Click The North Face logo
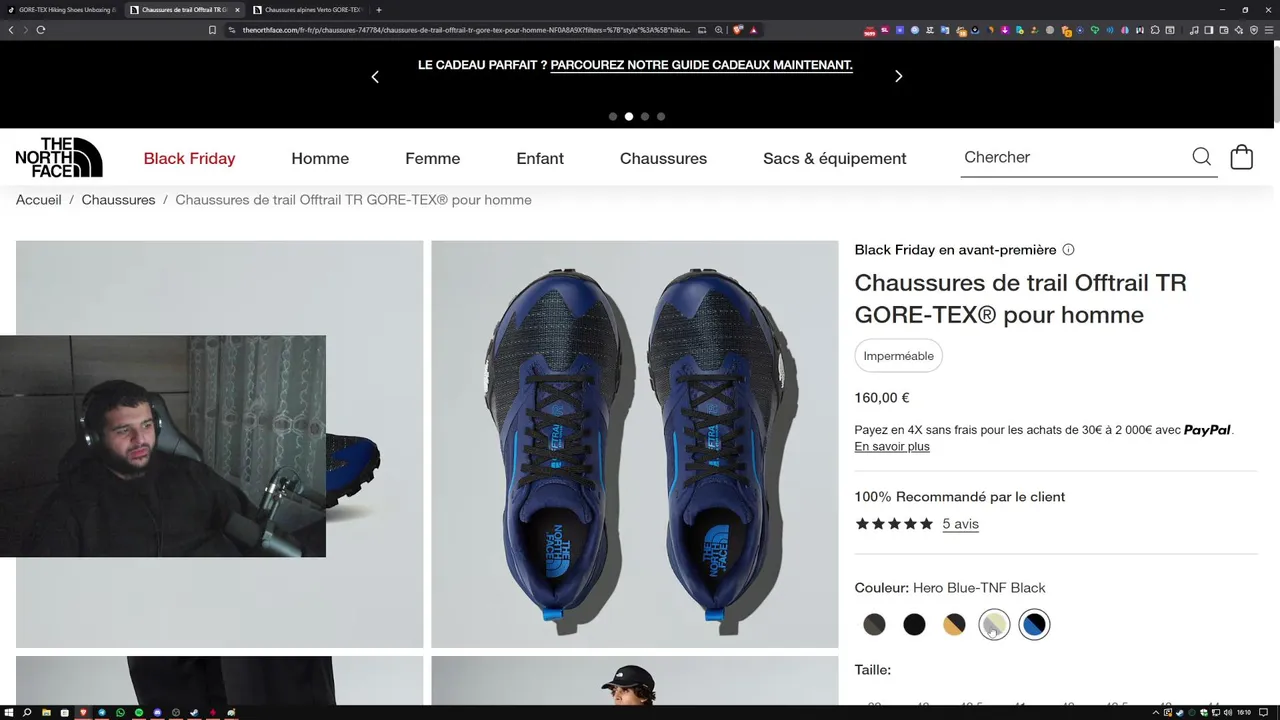Screen dimensions: 1280x720 click(59, 157)
